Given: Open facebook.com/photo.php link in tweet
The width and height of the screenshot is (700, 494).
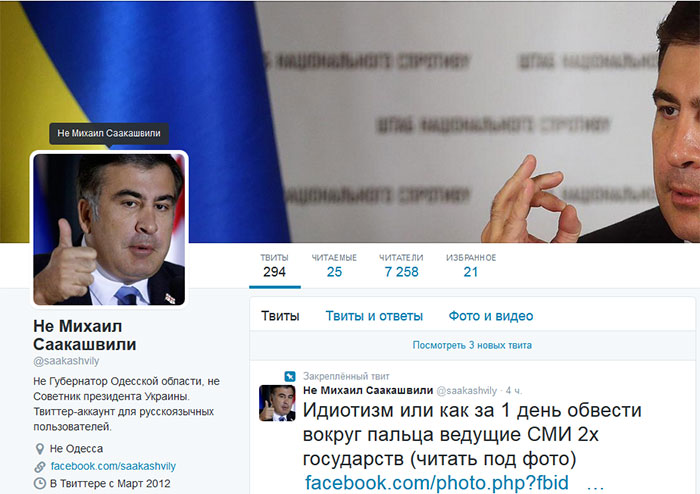Looking at the screenshot, I should tap(437, 483).
